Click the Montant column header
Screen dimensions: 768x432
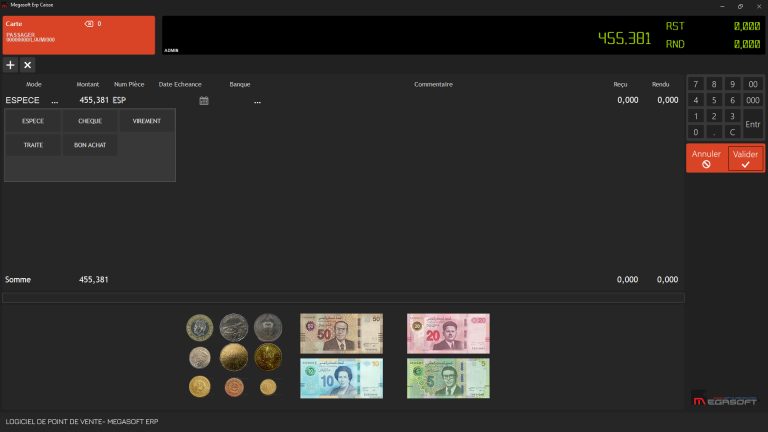[x=88, y=84]
